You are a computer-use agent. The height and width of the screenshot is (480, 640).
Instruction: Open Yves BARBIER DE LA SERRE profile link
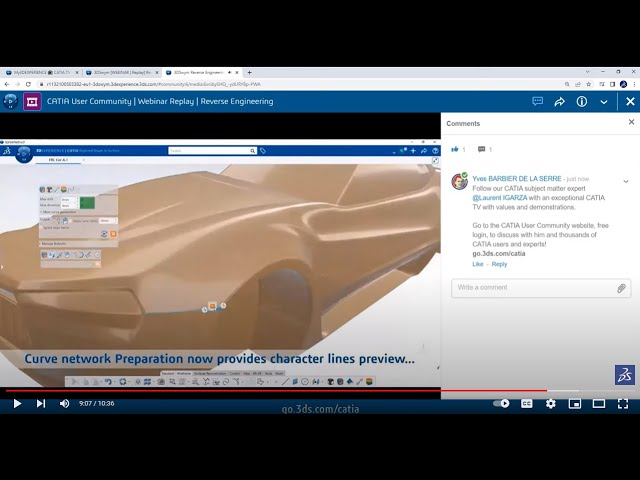[517, 179]
